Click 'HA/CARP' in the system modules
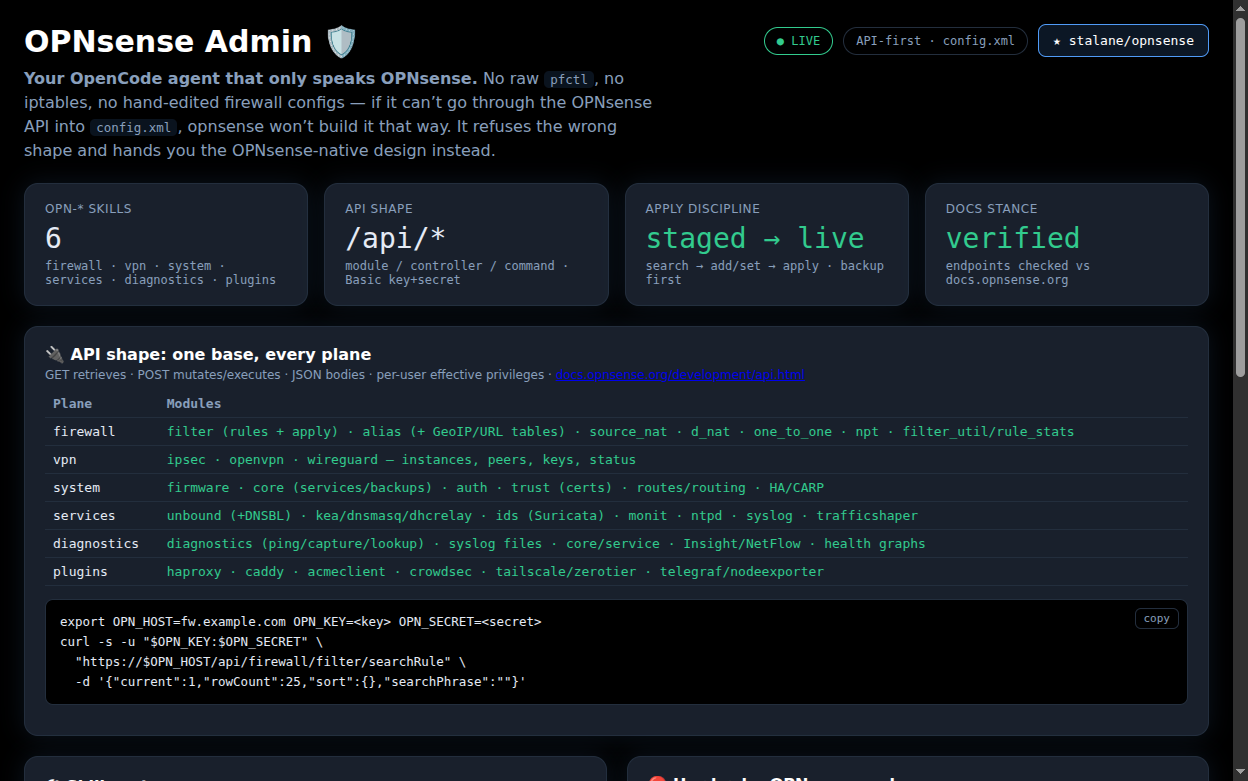The width and height of the screenshot is (1248, 781). coord(796,487)
